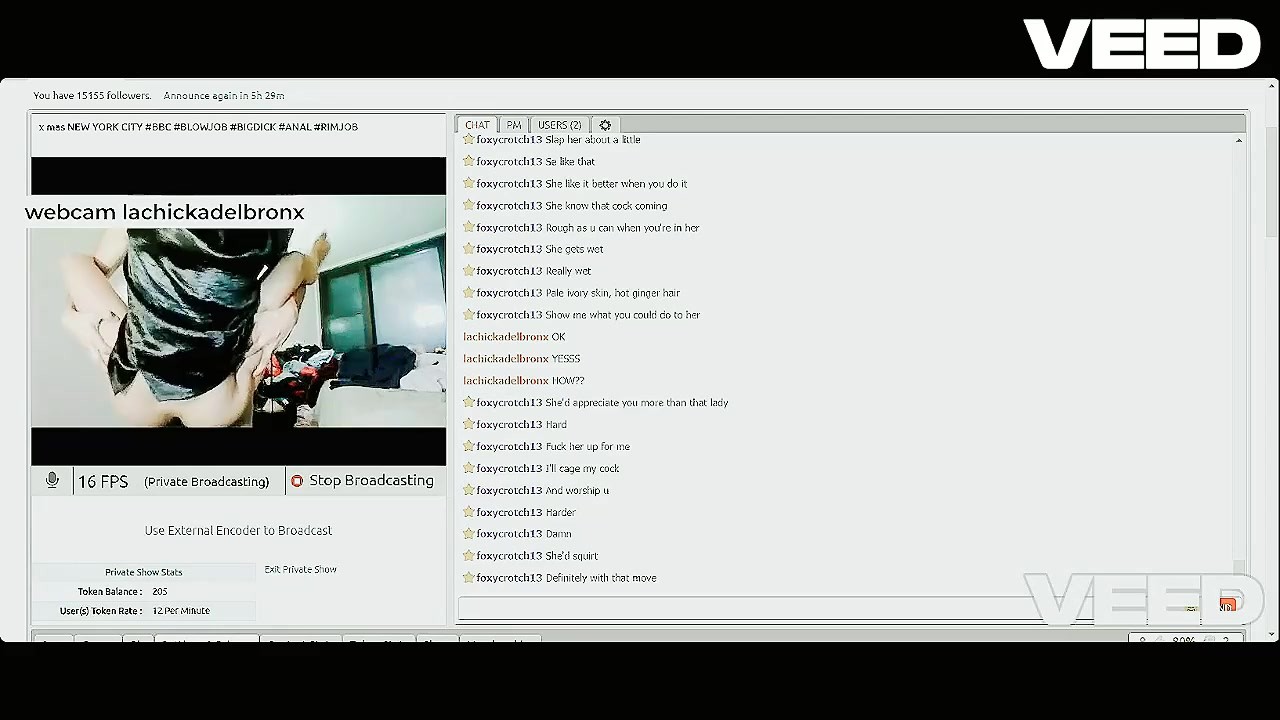The width and height of the screenshot is (1280, 720).
Task: Click the username on the OK chat message
Action: [505, 337]
